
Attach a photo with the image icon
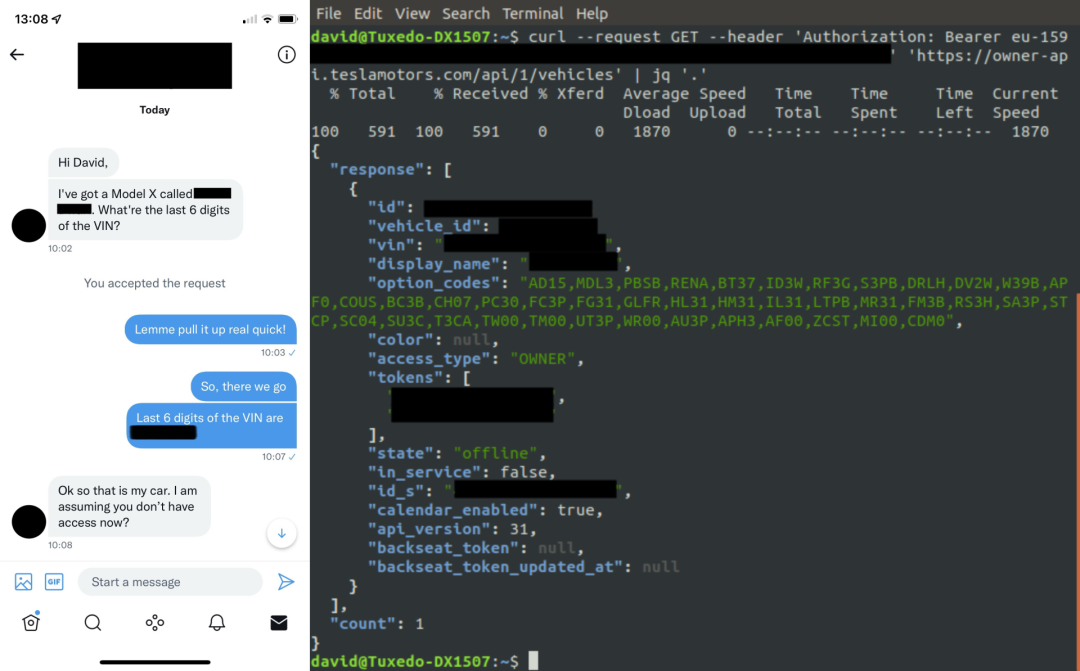tap(23, 582)
